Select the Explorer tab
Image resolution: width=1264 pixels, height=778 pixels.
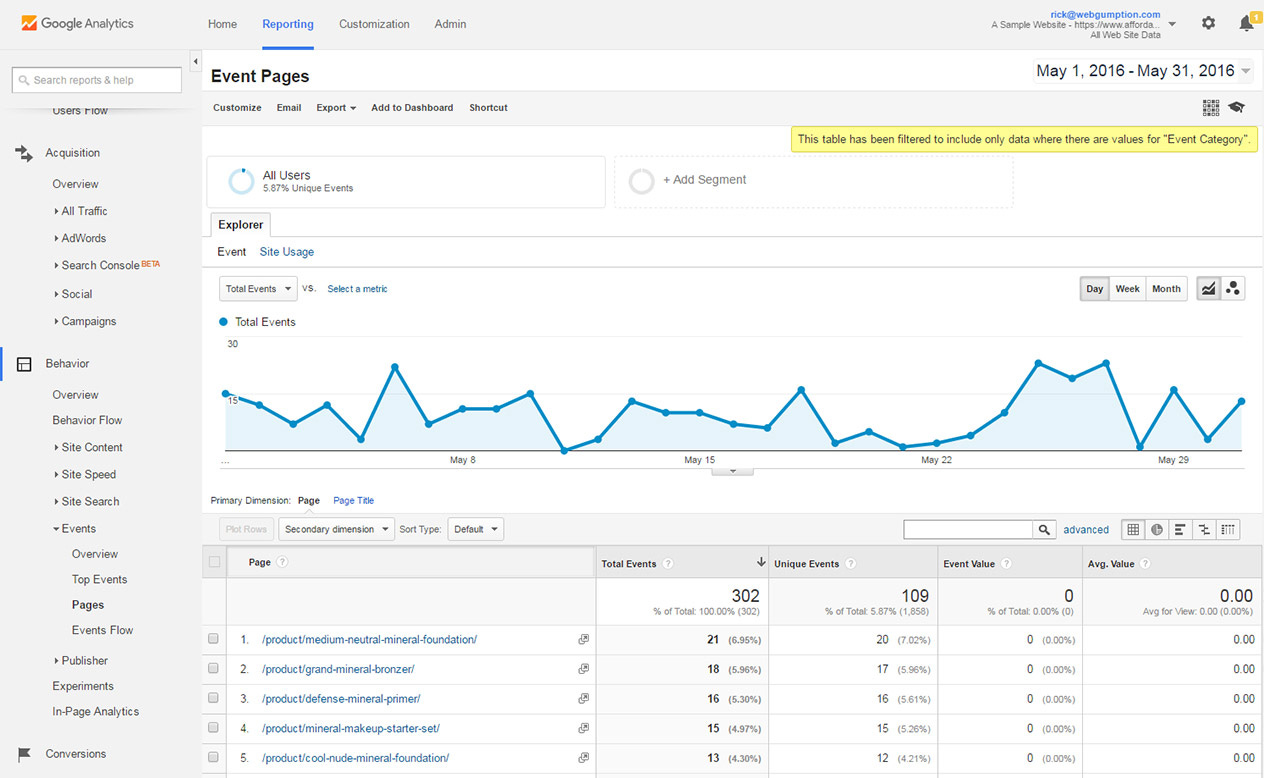(241, 225)
